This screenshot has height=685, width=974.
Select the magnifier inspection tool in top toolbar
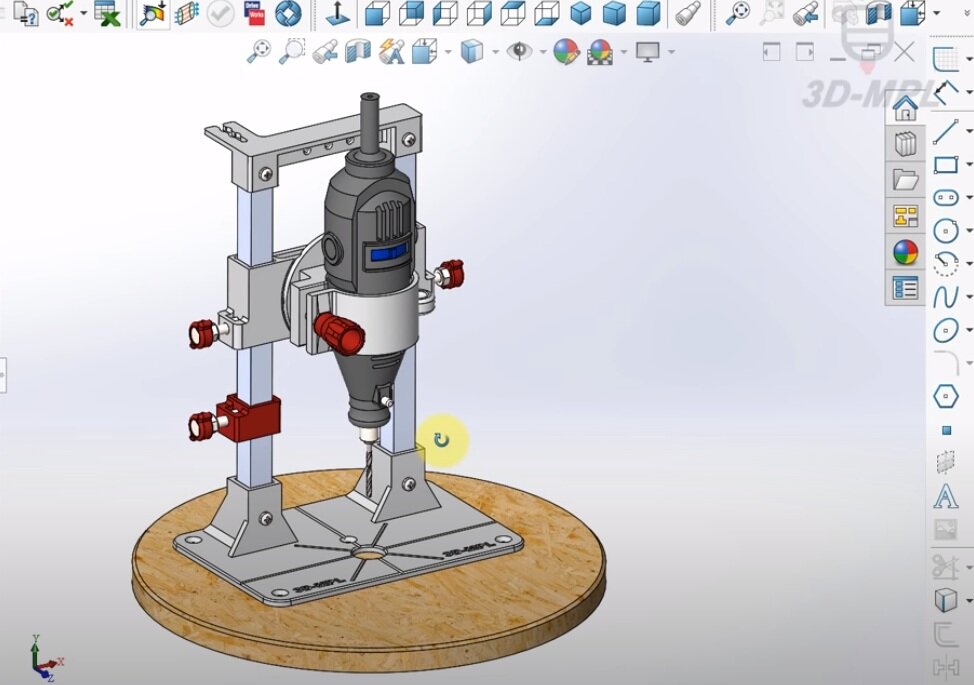152,14
